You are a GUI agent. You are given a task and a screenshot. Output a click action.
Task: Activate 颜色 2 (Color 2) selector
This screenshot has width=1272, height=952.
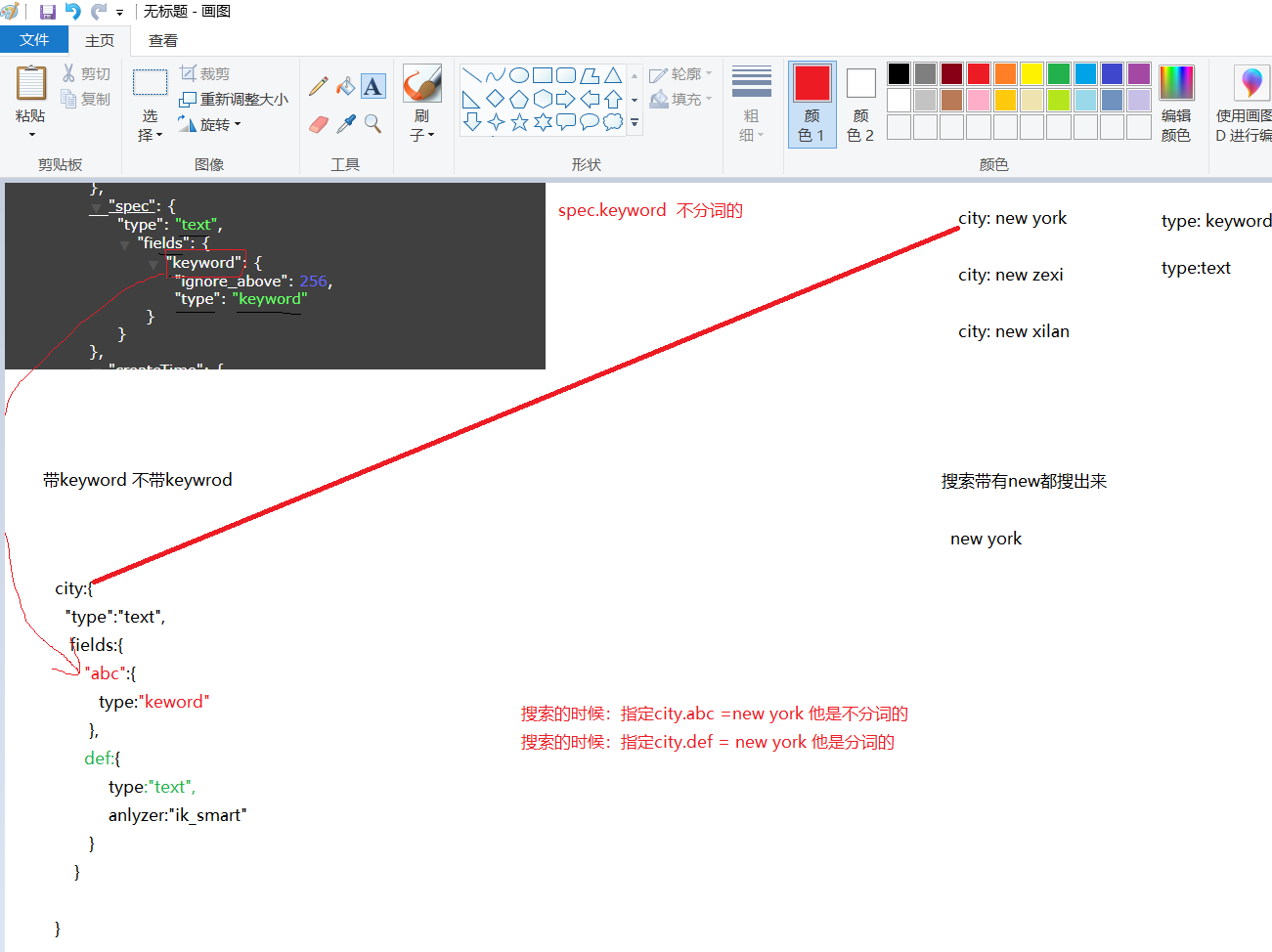[860, 104]
